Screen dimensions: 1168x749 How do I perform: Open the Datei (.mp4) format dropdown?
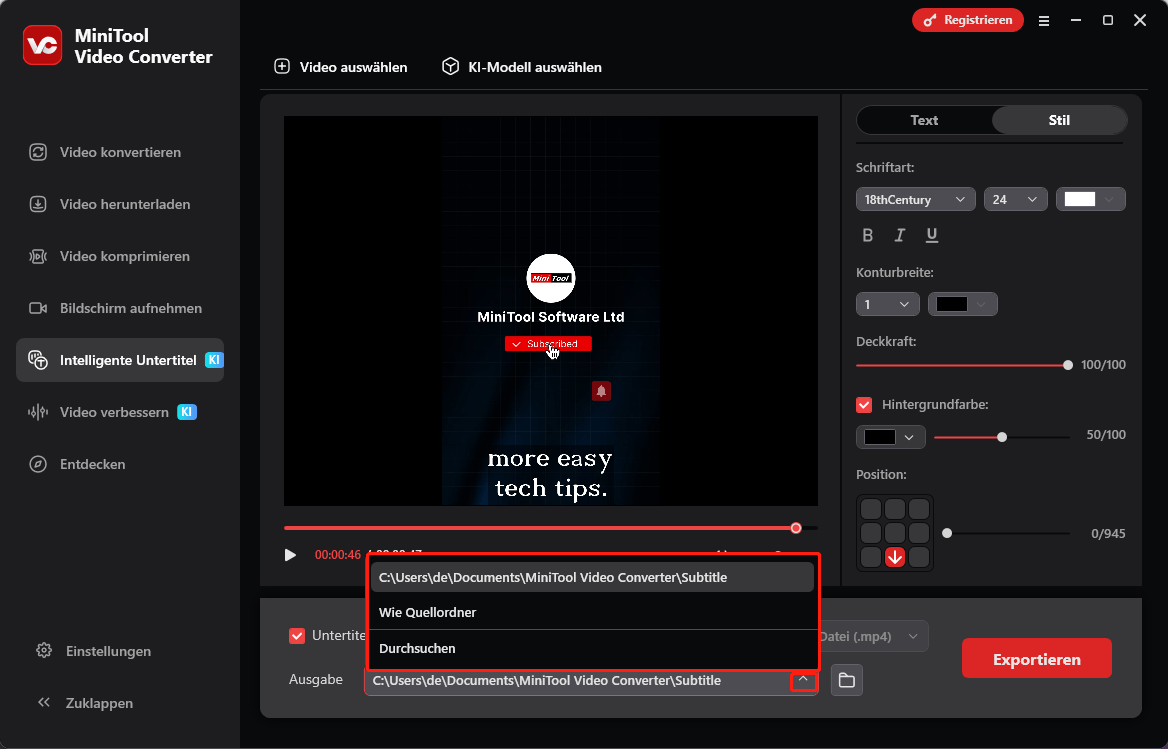873,637
